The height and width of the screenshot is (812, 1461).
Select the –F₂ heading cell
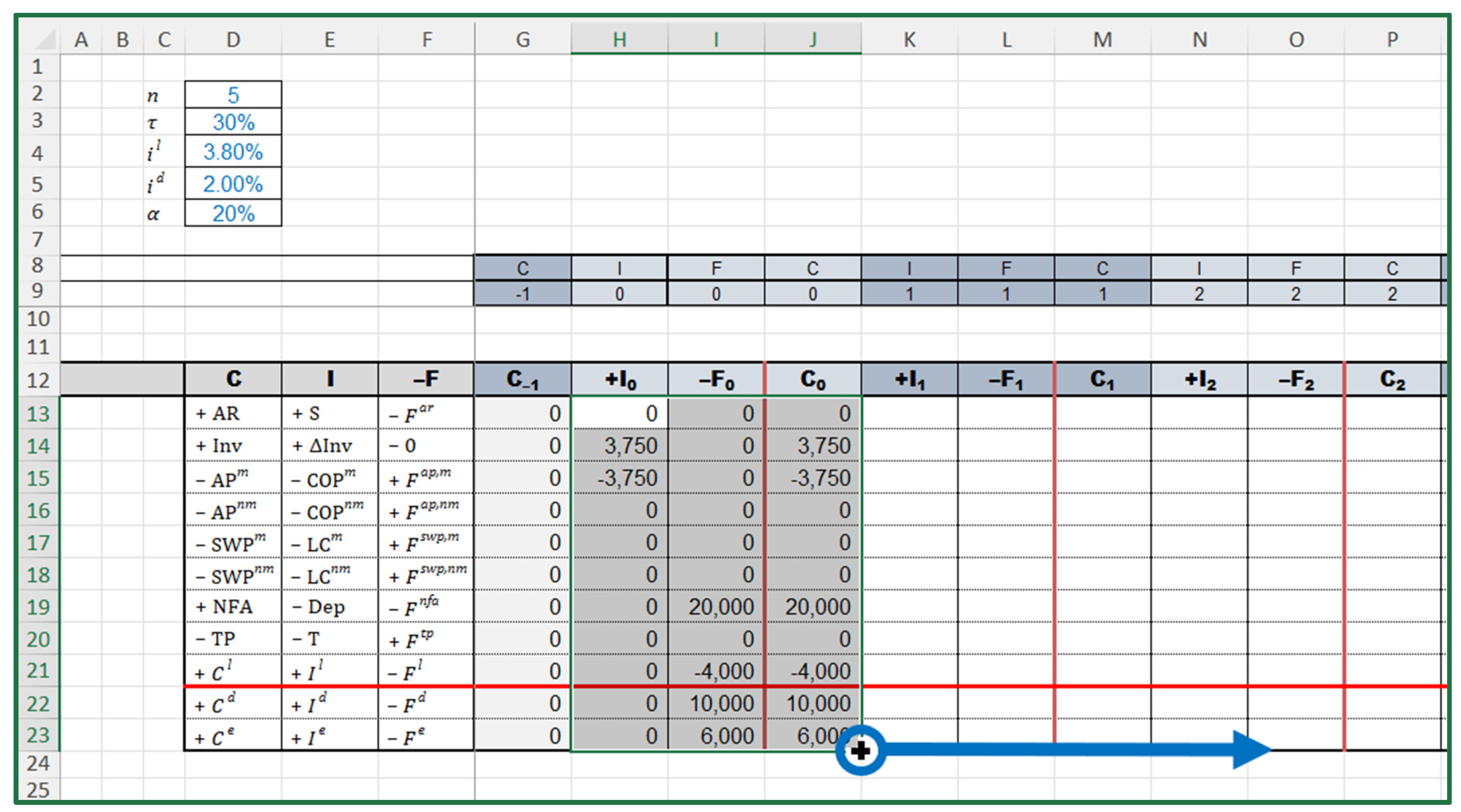point(1295,380)
